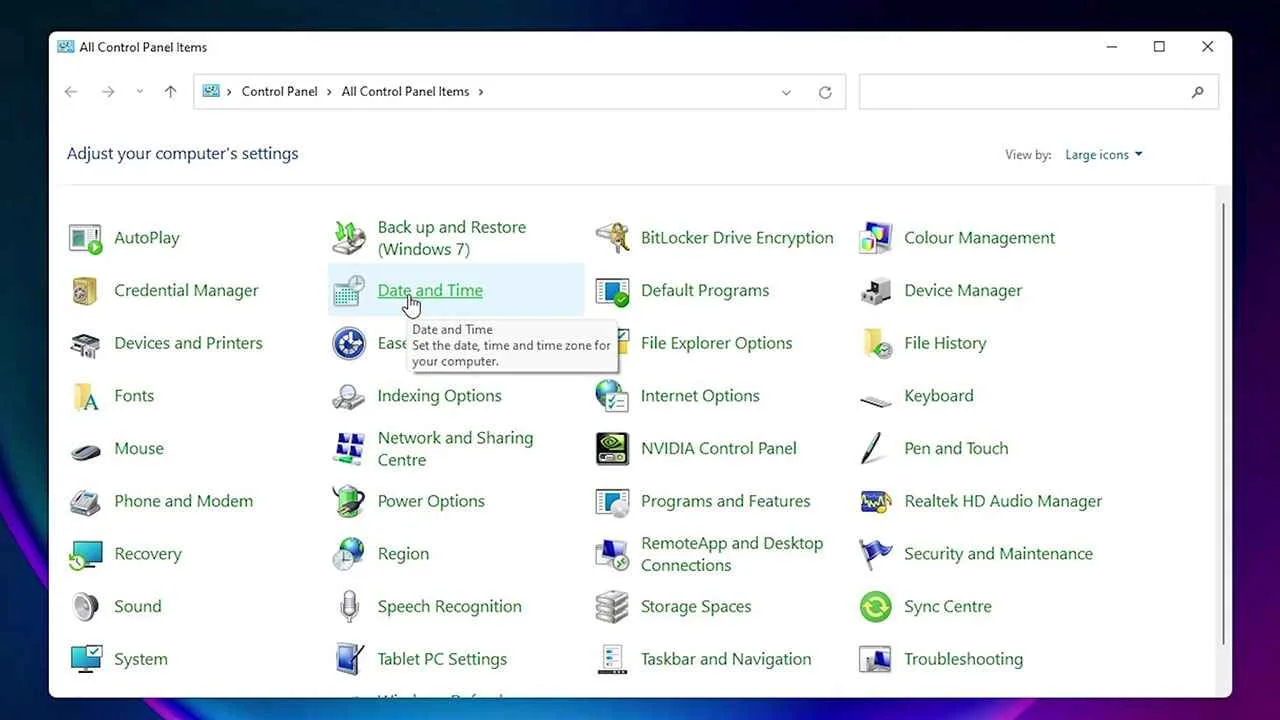1280x720 pixels.
Task: Open the Indexing Options icon
Action: click(349, 396)
